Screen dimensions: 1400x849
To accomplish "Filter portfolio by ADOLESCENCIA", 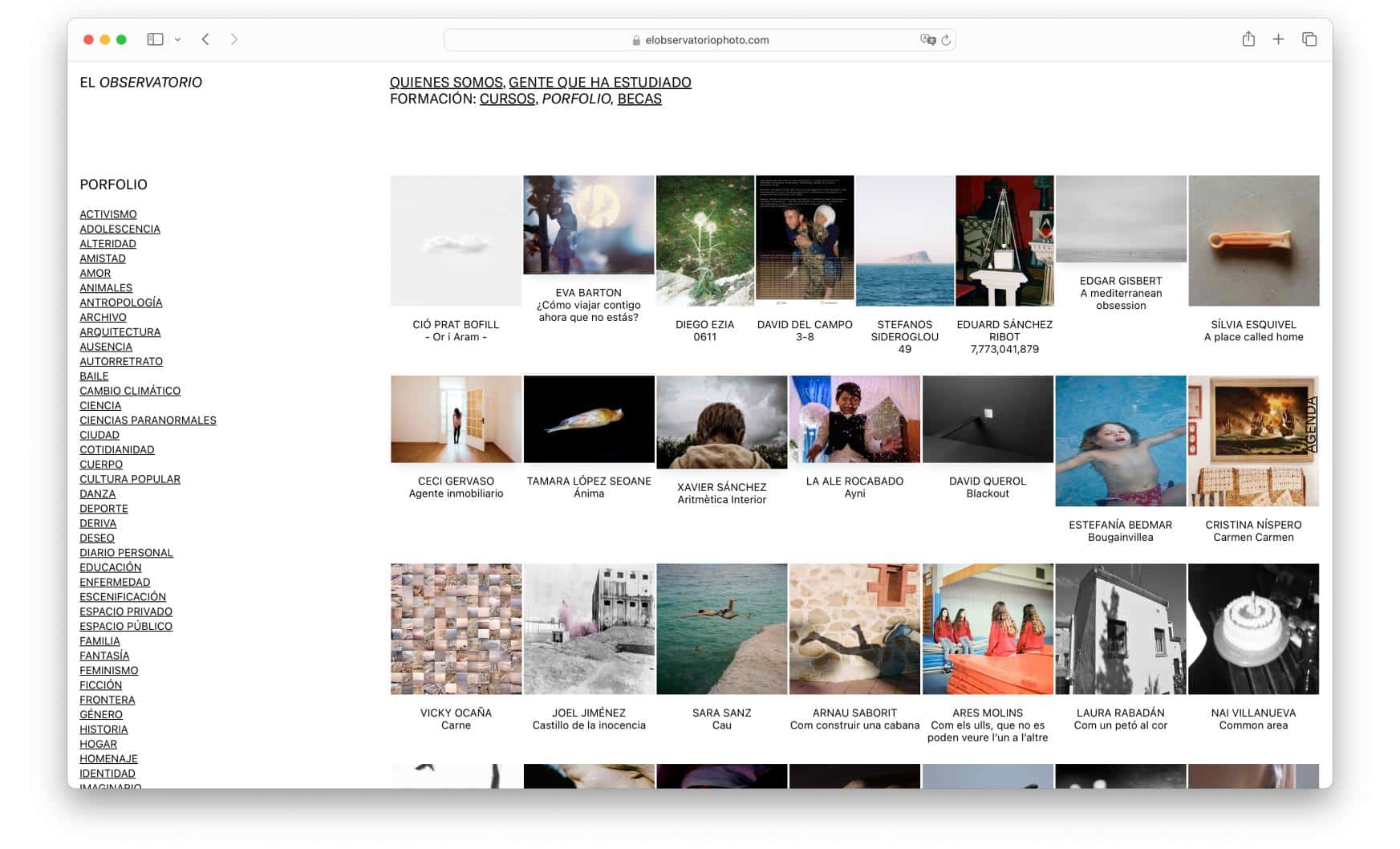I will coord(120,229).
